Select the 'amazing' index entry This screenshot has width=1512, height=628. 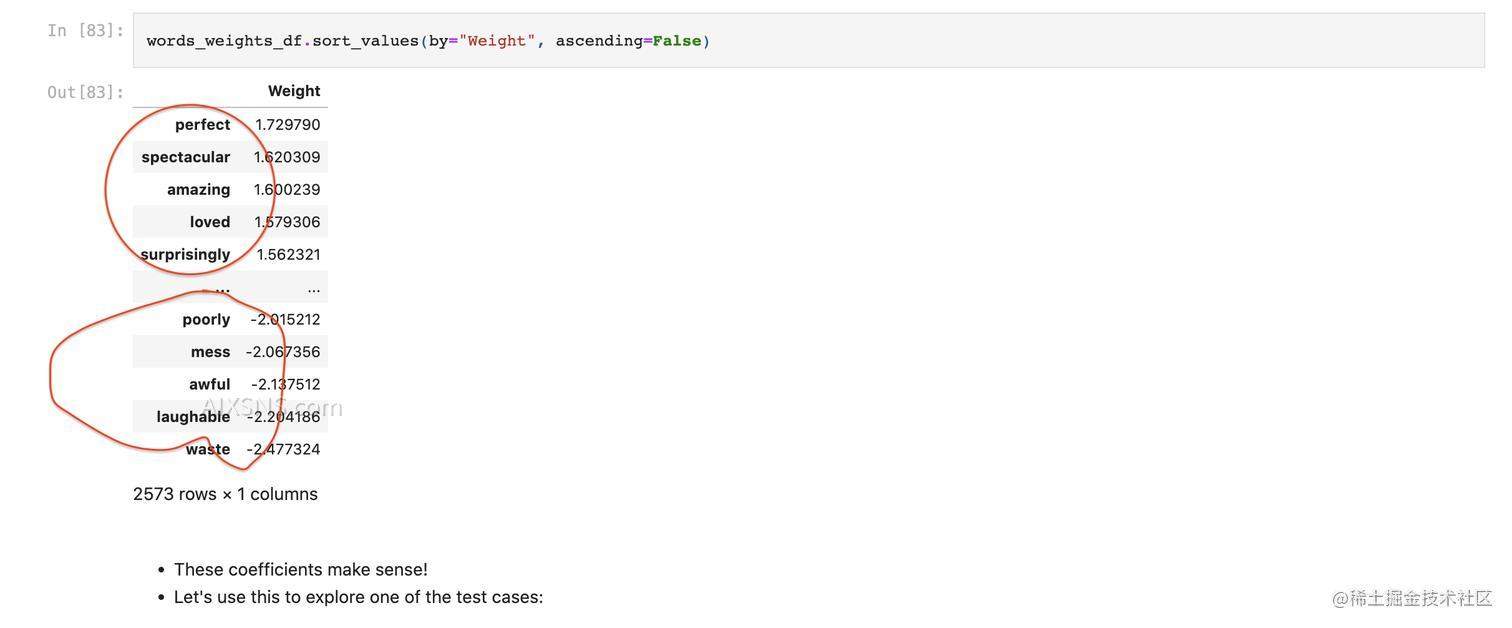(x=198, y=190)
